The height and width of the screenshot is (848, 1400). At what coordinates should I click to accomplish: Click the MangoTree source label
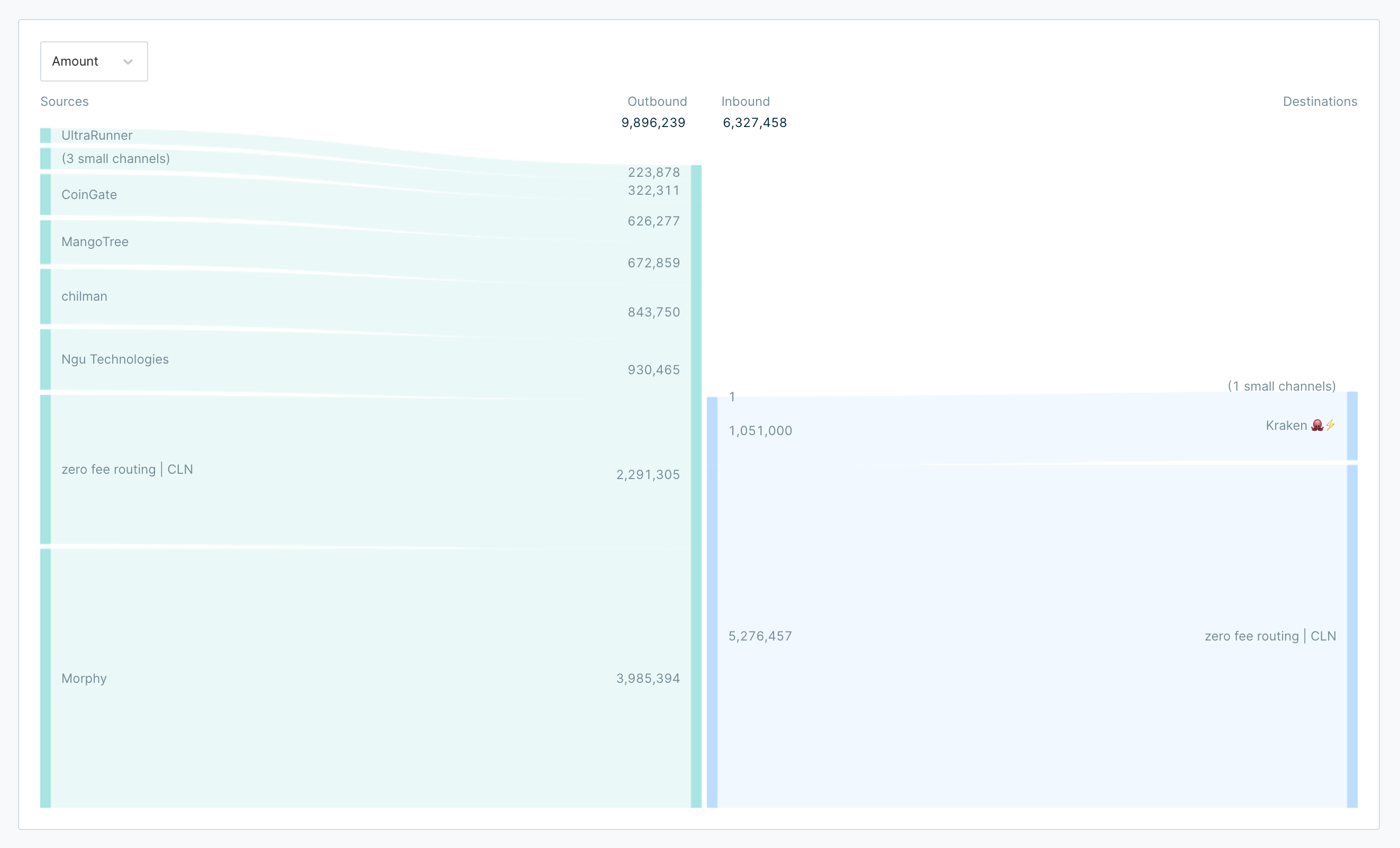tap(95, 241)
